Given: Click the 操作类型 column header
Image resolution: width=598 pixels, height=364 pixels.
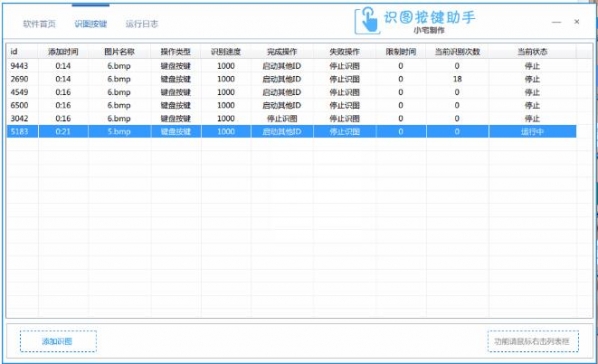Looking at the screenshot, I should point(175,52).
